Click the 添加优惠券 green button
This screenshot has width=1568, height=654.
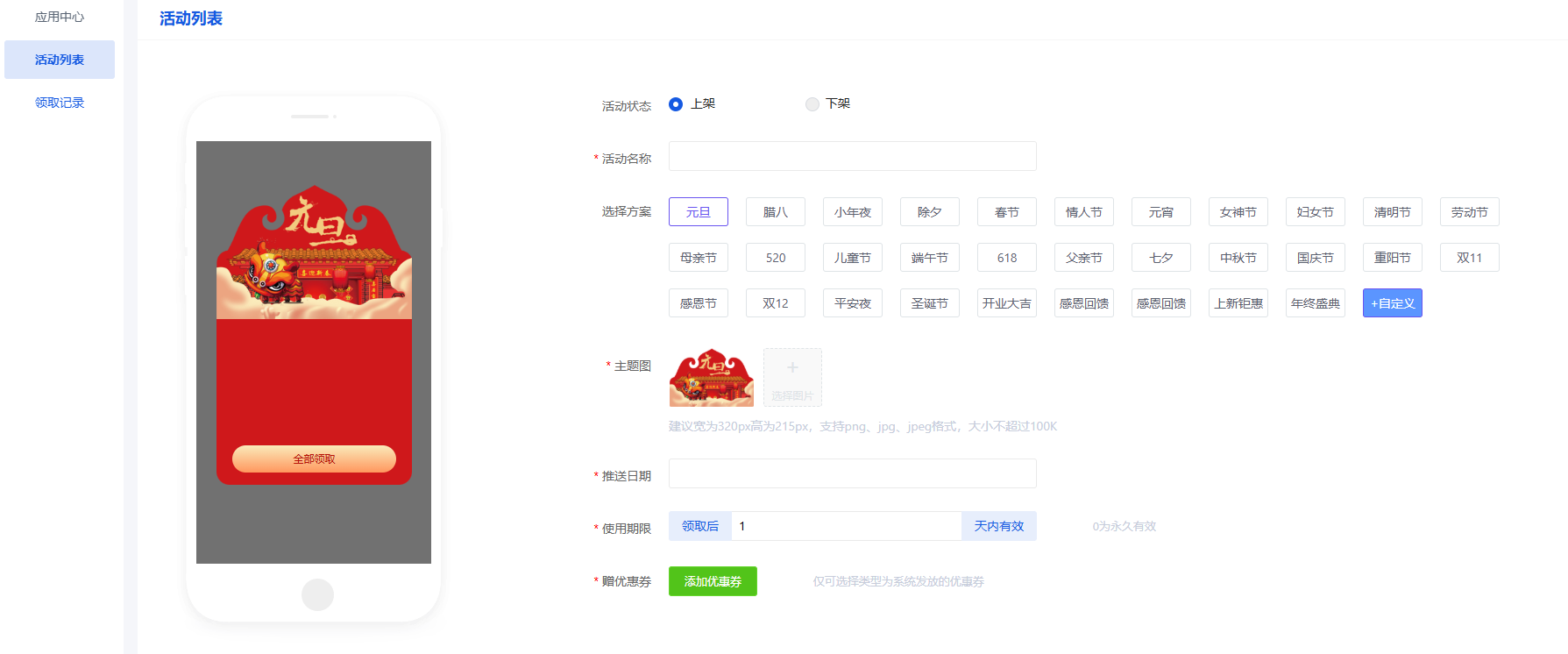point(713,581)
